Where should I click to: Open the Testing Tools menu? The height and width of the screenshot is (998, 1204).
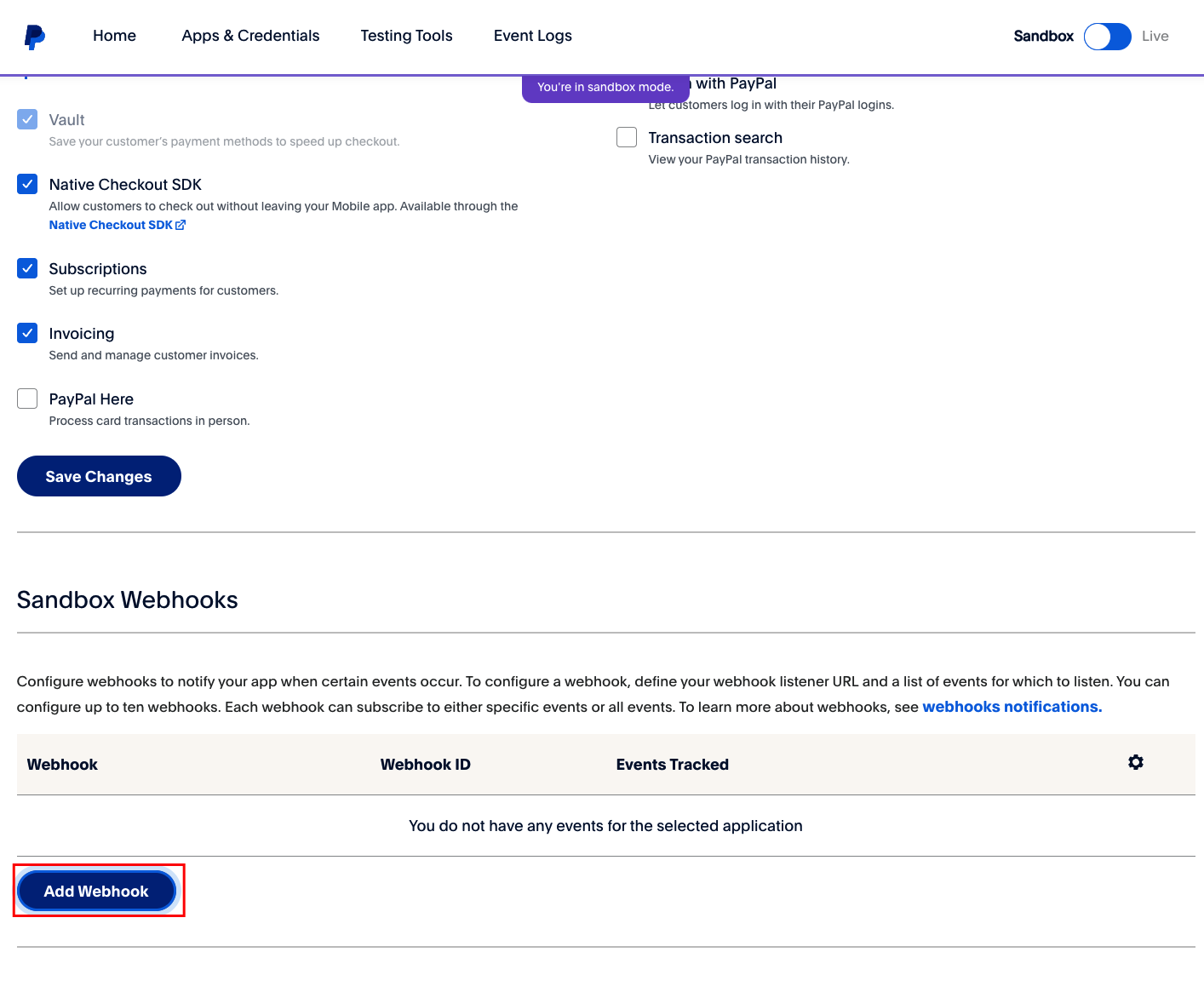click(406, 36)
